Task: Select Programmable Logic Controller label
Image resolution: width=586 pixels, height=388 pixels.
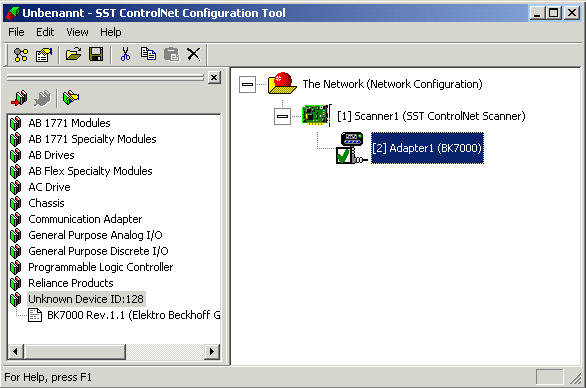Action: click(x=101, y=267)
